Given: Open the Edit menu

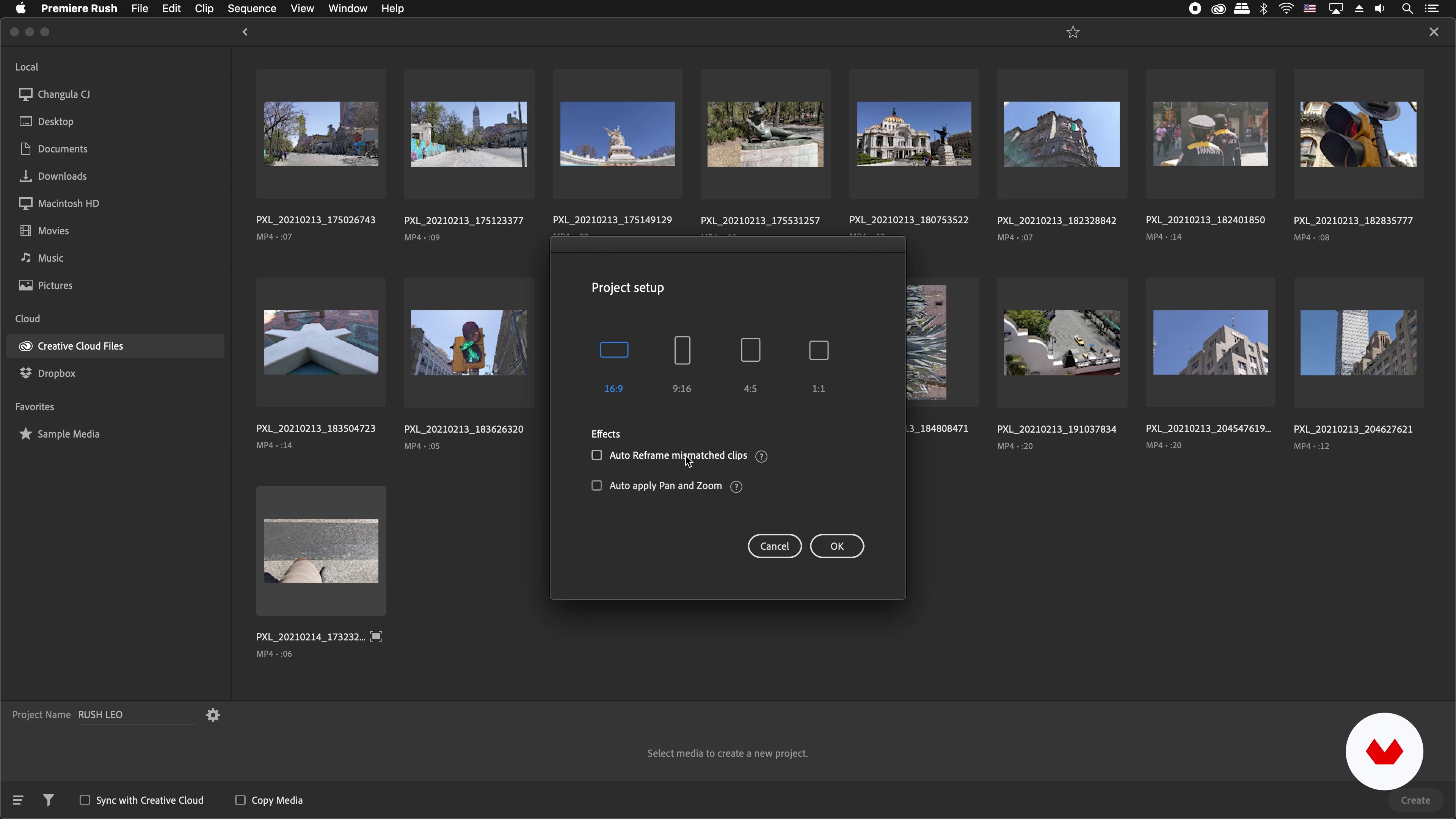Looking at the screenshot, I should 171,8.
